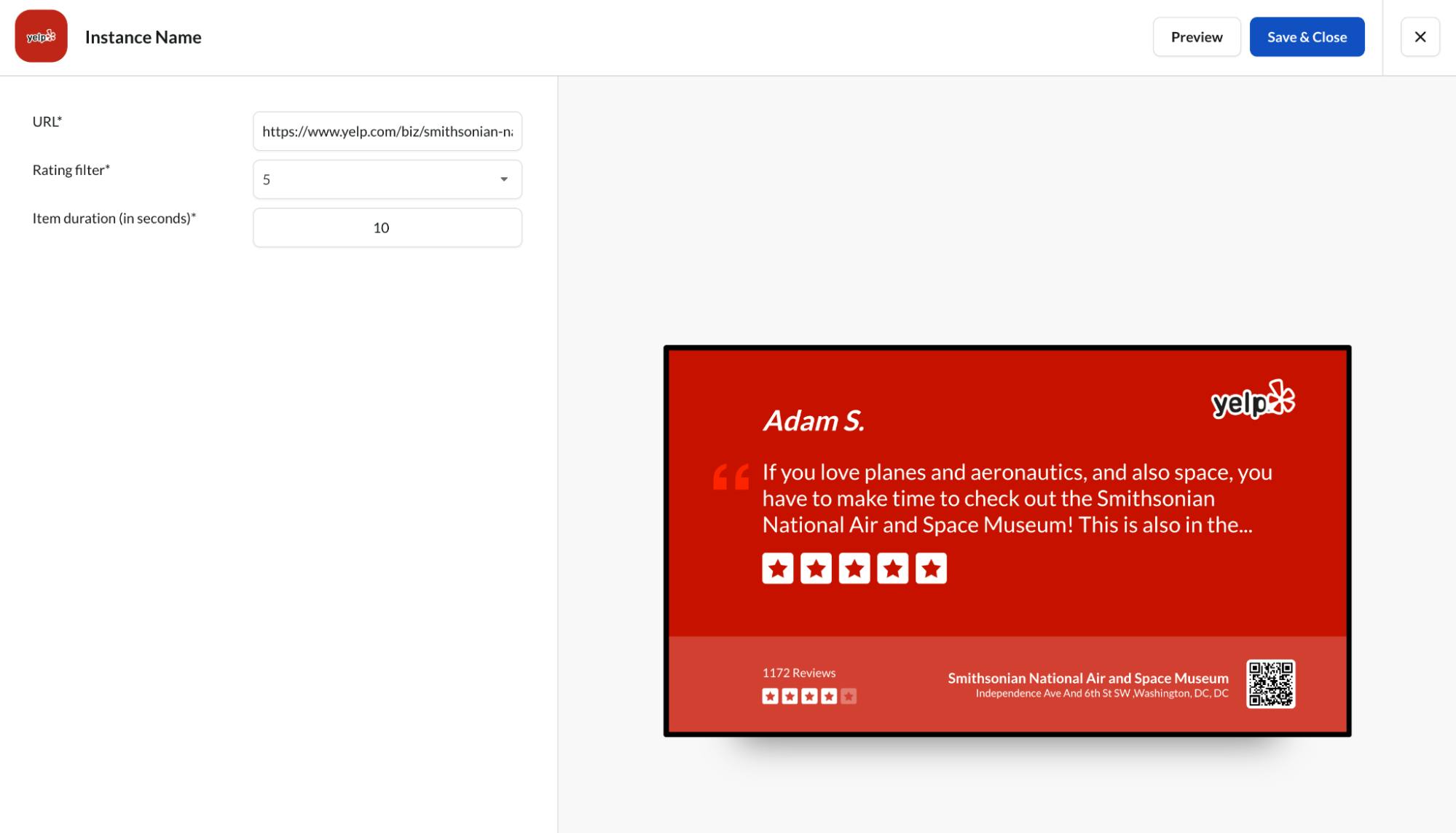This screenshot has height=833, width=1456.
Task: Click the five-star review rating
Action: point(854,568)
